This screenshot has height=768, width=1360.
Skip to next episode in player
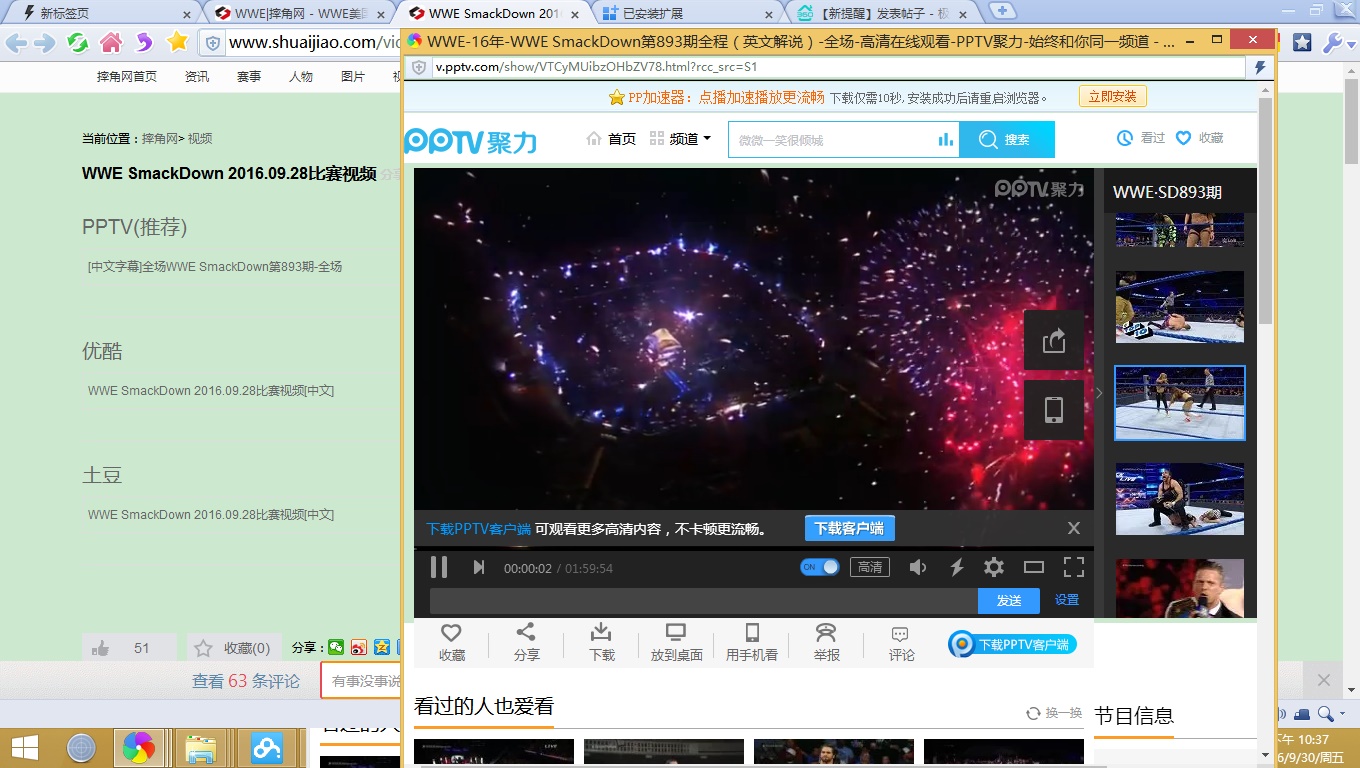click(x=479, y=567)
